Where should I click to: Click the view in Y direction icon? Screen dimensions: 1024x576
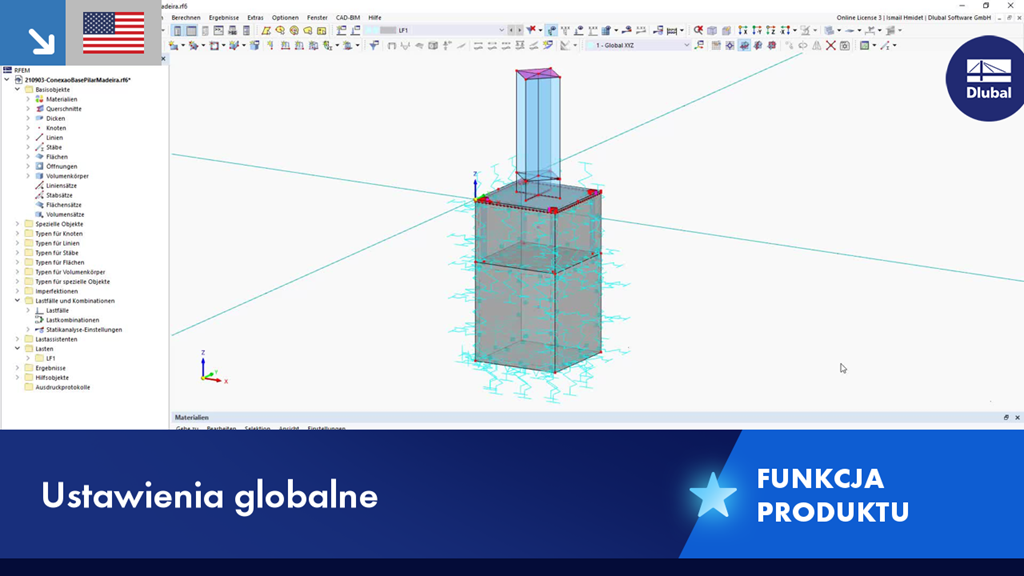click(757, 30)
